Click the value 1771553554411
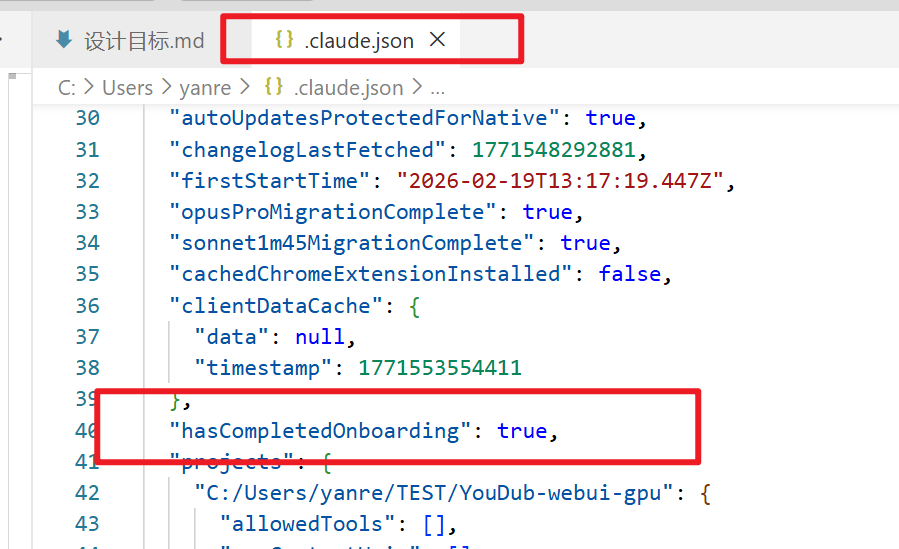Viewport: 899px width, 549px height. pos(440,368)
